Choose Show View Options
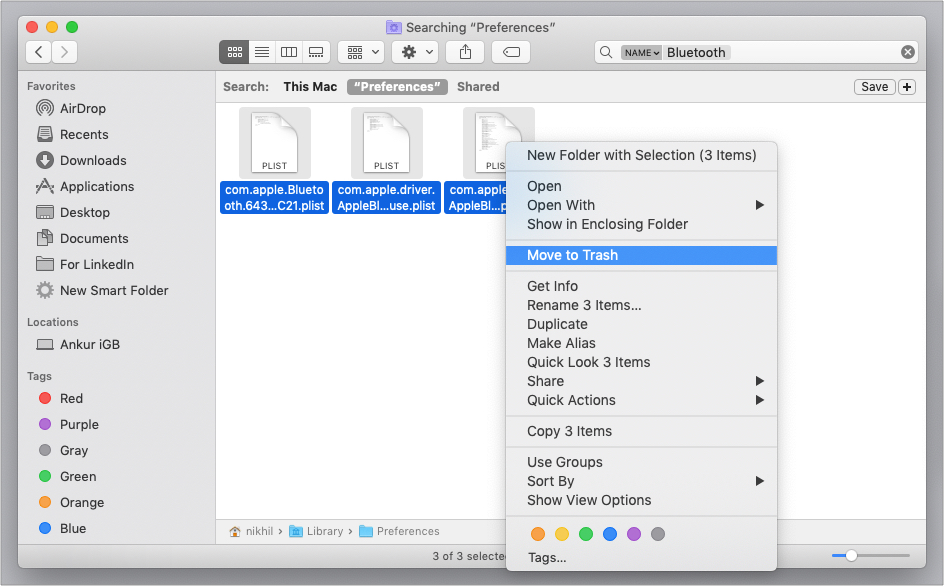 (x=641, y=500)
